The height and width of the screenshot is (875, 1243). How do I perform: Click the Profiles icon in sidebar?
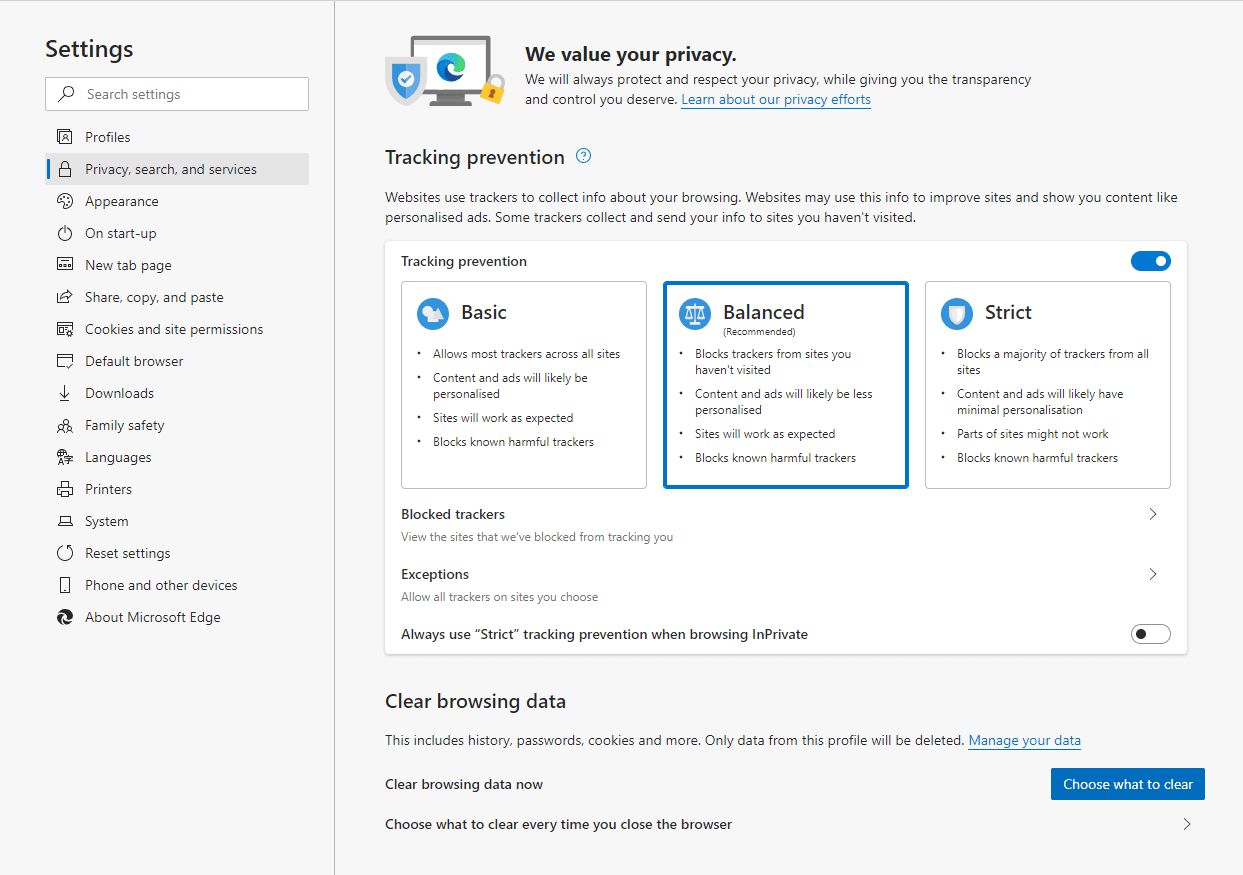pos(65,137)
